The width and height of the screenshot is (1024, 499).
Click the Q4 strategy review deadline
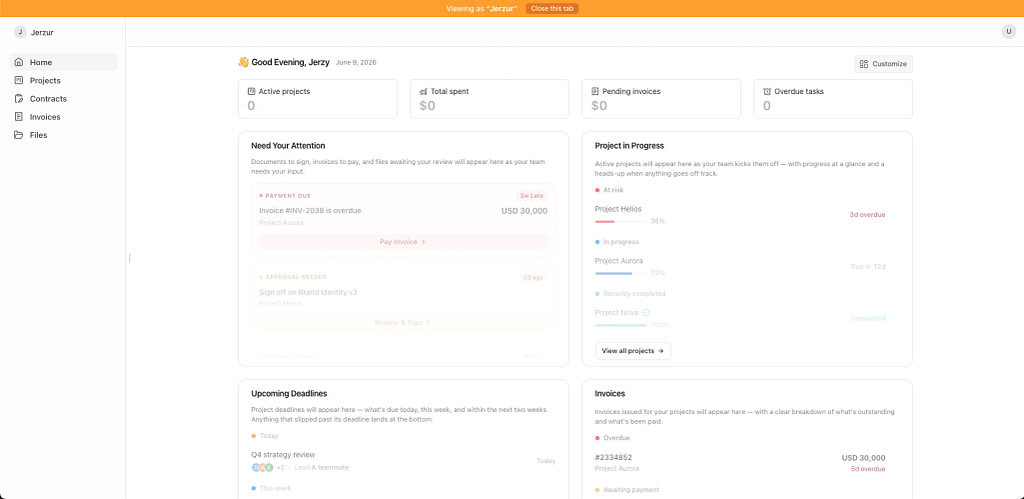point(283,455)
